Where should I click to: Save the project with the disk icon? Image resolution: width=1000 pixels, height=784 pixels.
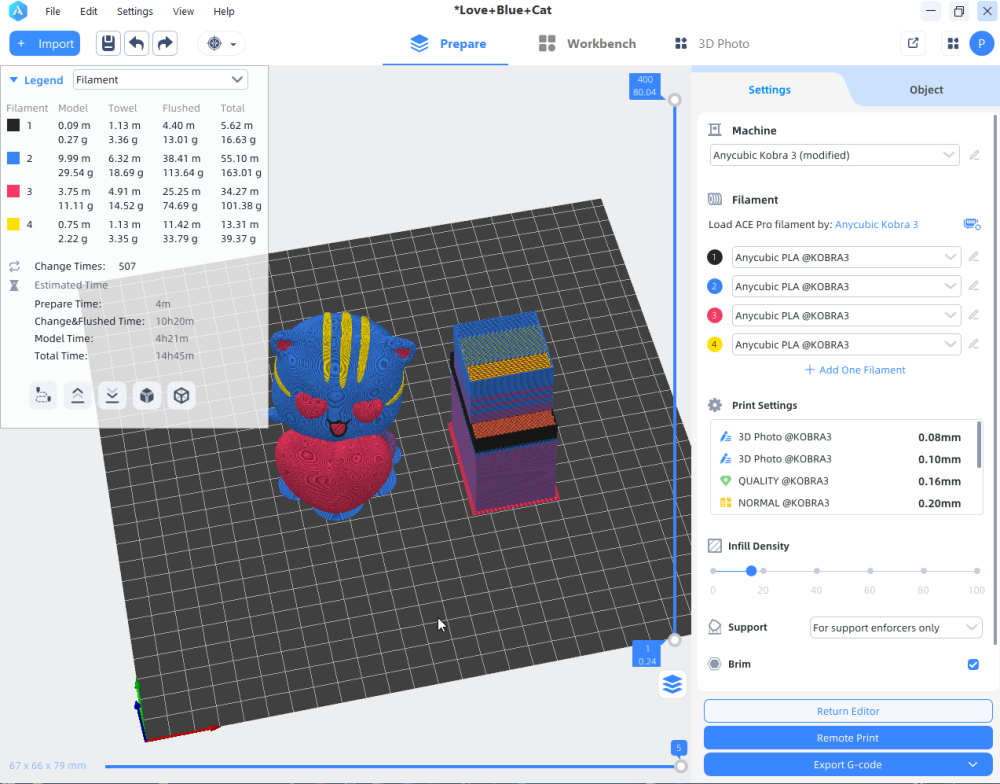[108, 43]
